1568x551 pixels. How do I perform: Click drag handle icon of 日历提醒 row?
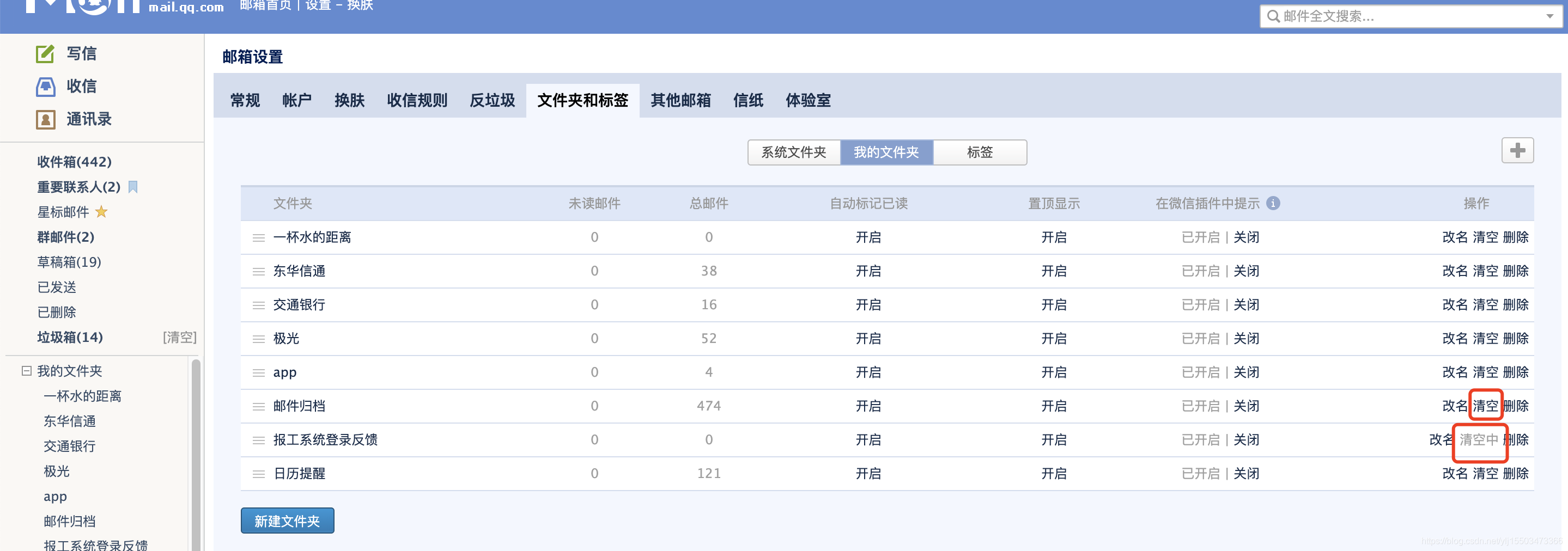259,474
